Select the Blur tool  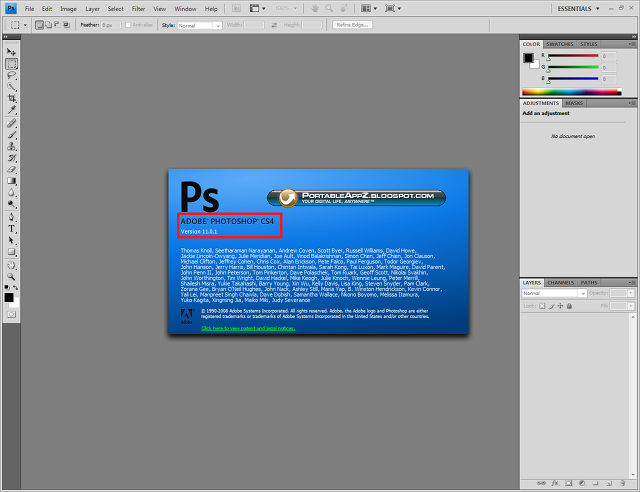(x=11, y=193)
